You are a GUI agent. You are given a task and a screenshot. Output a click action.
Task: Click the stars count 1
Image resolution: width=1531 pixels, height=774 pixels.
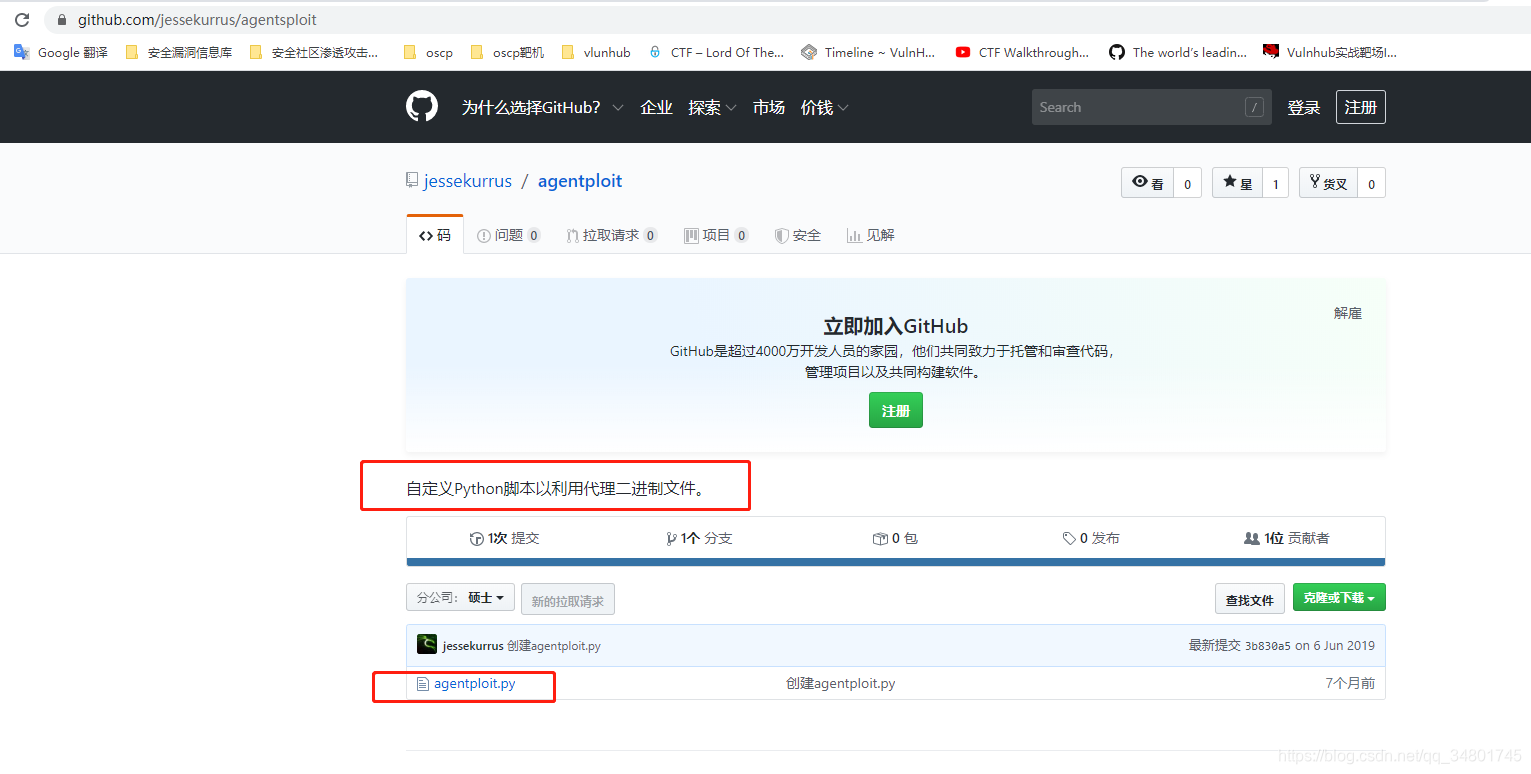(x=1275, y=183)
